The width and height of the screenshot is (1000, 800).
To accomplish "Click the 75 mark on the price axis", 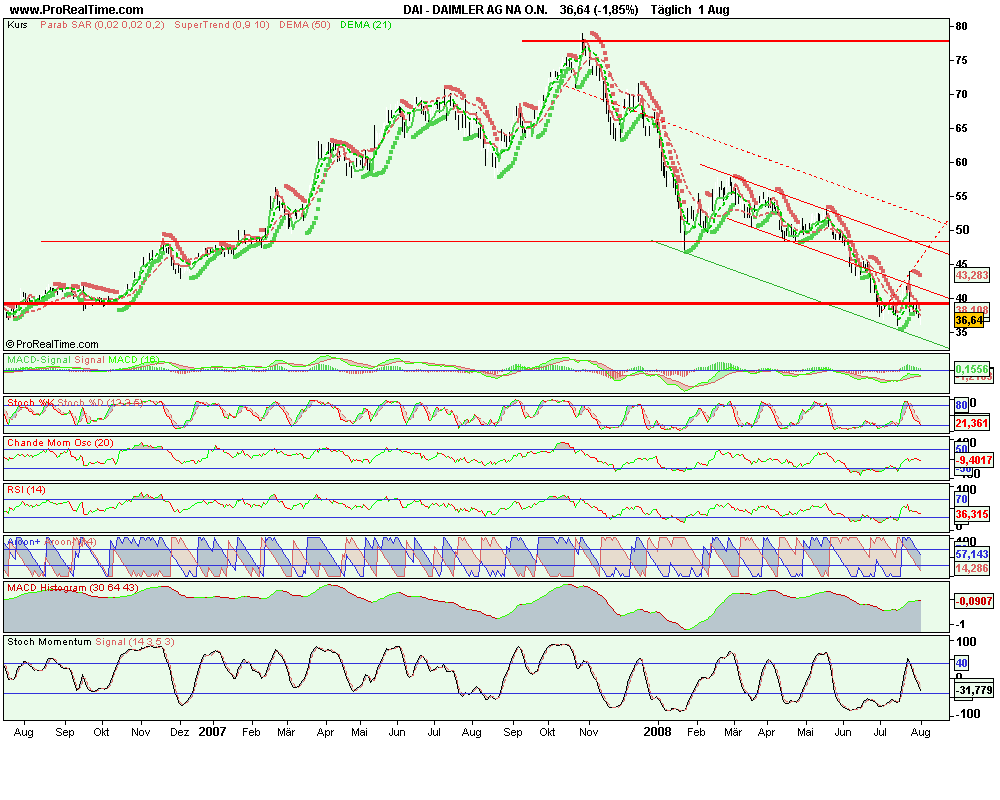I will click(x=961, y=61).
